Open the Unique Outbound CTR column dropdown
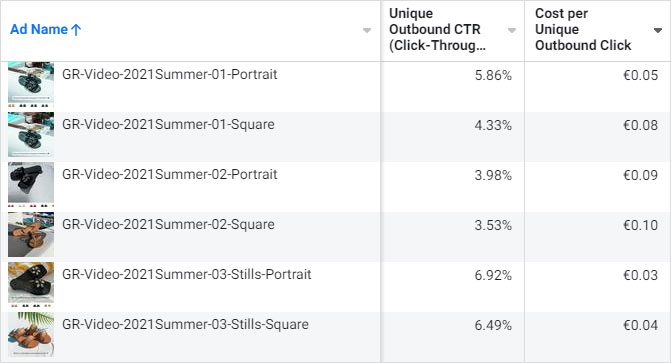Screen dimensions: 671x363 (511, 30)
